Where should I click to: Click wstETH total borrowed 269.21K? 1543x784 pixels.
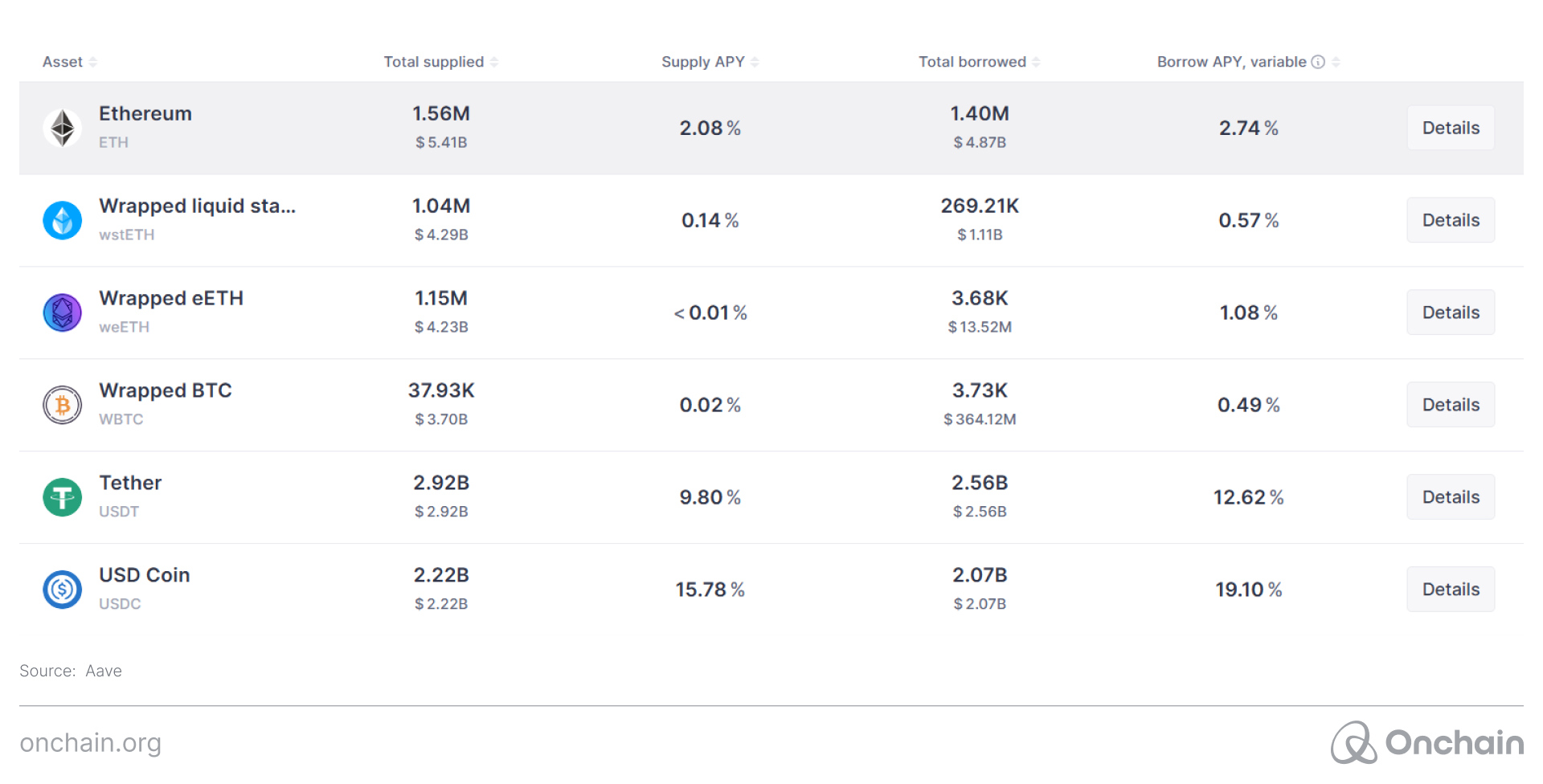[980, 206]
